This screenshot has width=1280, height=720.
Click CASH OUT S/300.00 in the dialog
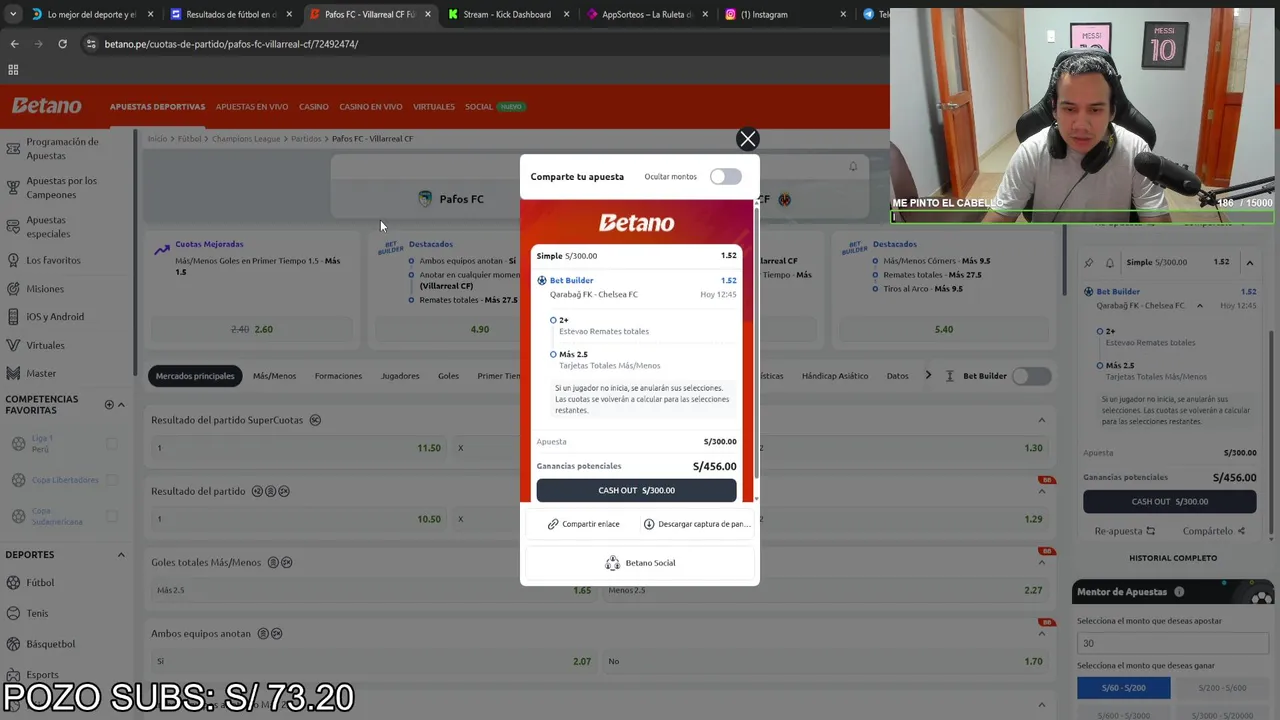(x=636, y=490)
